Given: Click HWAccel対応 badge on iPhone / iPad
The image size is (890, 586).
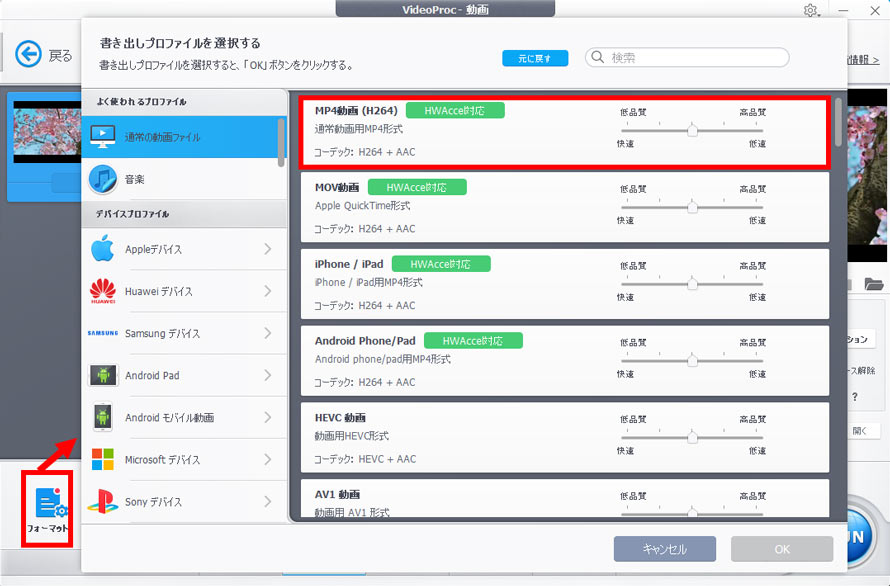Looking at the screenshot, I should tap(441, 264).
